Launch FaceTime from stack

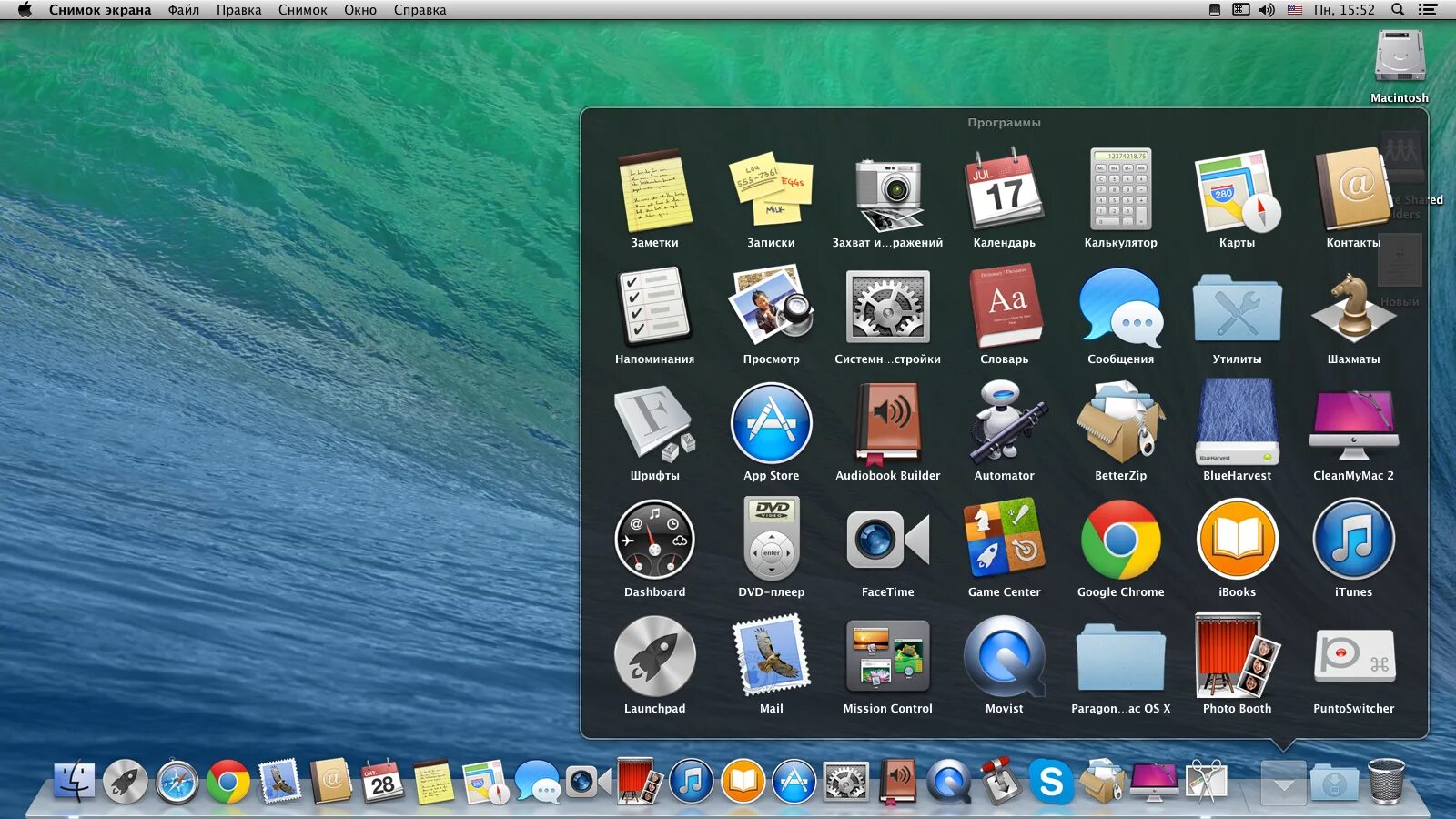pyautogui.click(x=887, y=540)
